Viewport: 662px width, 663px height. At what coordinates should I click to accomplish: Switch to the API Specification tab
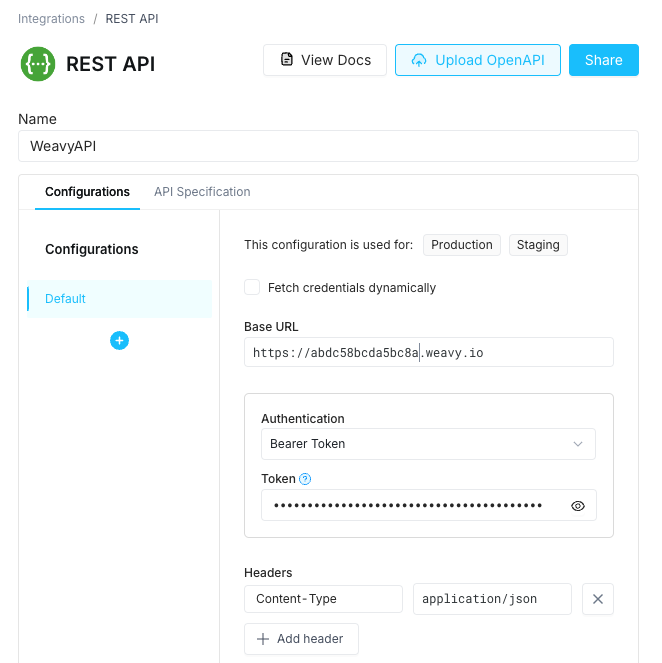[202, 192]
